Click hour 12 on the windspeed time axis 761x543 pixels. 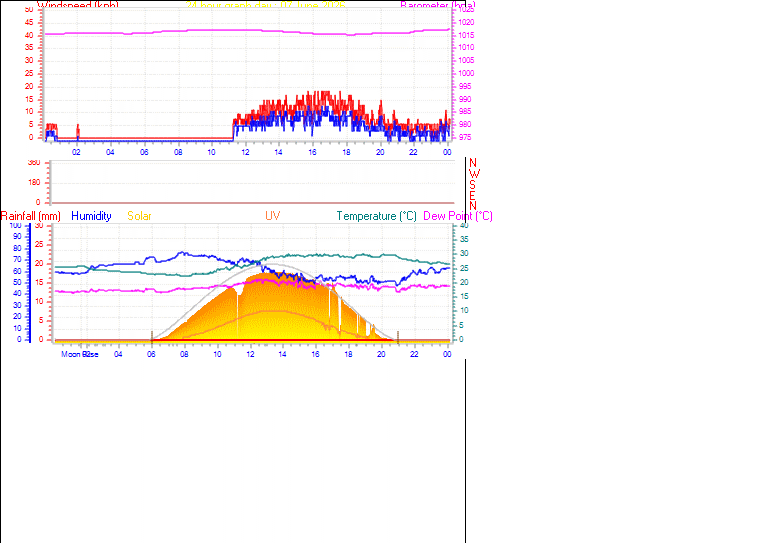pos(245,152)
